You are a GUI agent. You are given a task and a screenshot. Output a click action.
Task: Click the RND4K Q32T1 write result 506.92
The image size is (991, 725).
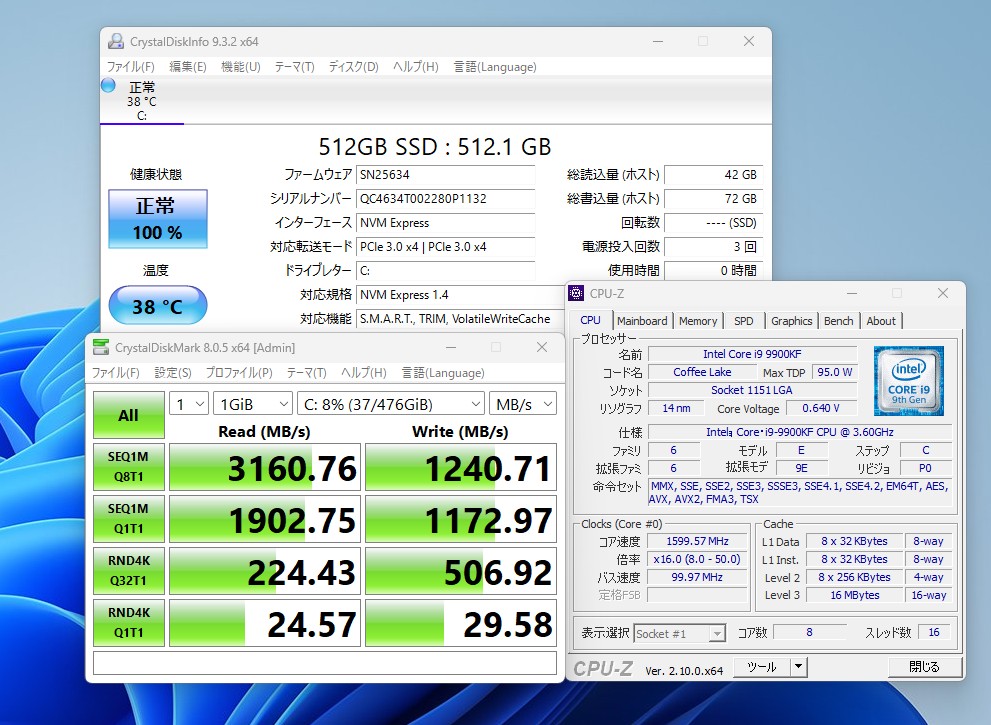pyautogui.click(x=461, y=571)
